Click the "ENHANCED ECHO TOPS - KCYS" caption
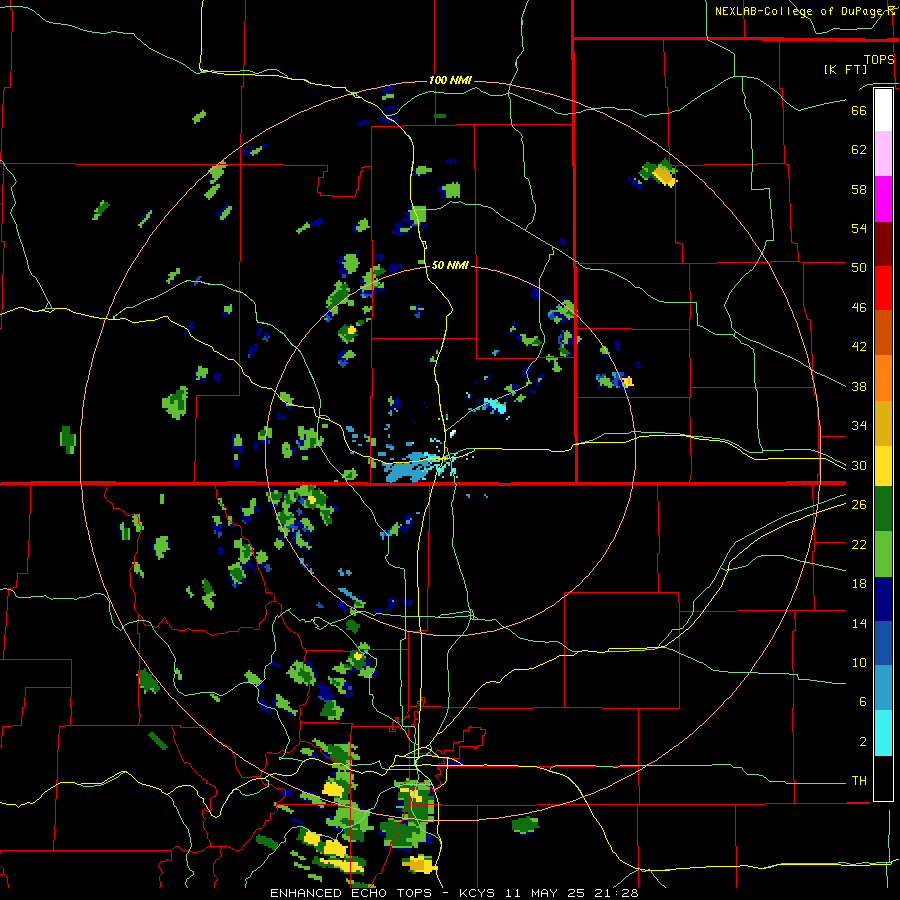The height and width of the screenshot is (900, 900). coord(384,893)
